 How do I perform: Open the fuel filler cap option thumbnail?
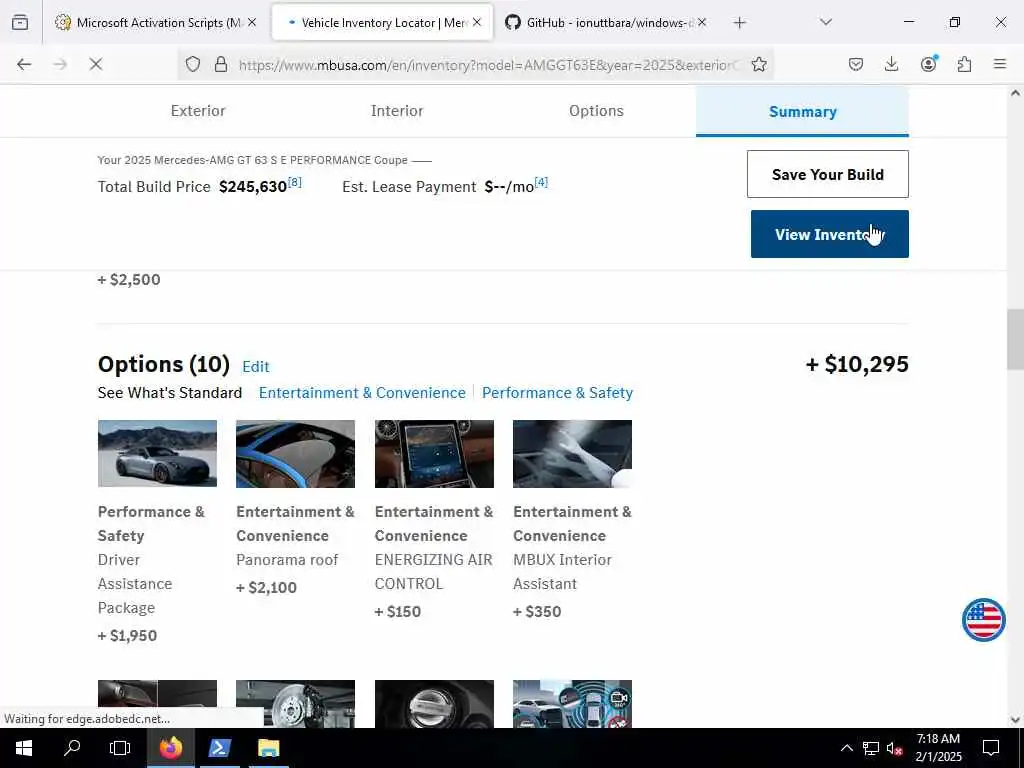[434, 704]
